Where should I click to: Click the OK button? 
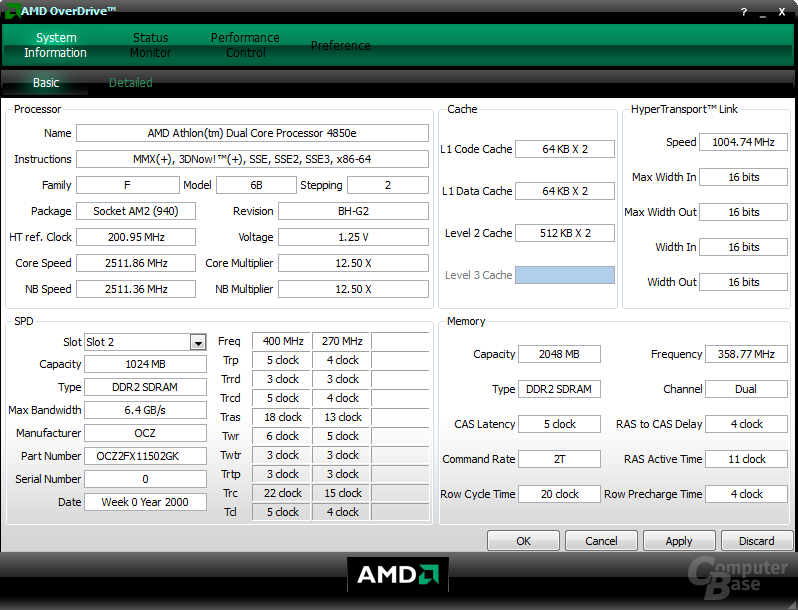(x=523, y=541)
